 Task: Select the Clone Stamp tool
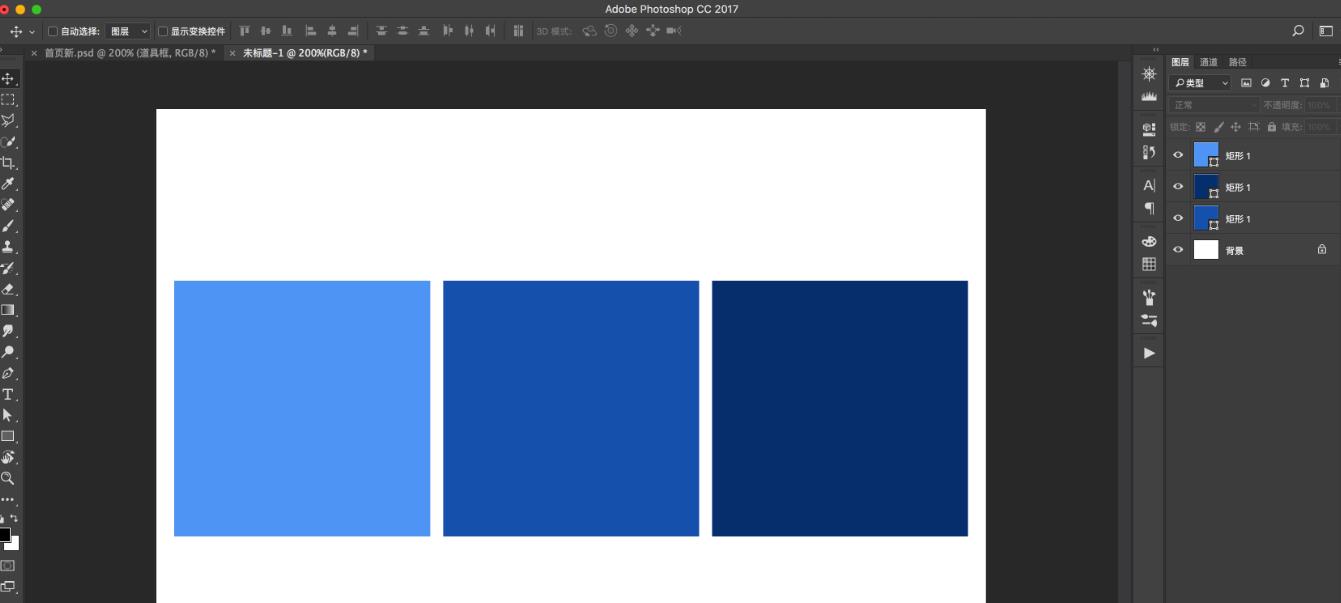[x=8, y=247]
